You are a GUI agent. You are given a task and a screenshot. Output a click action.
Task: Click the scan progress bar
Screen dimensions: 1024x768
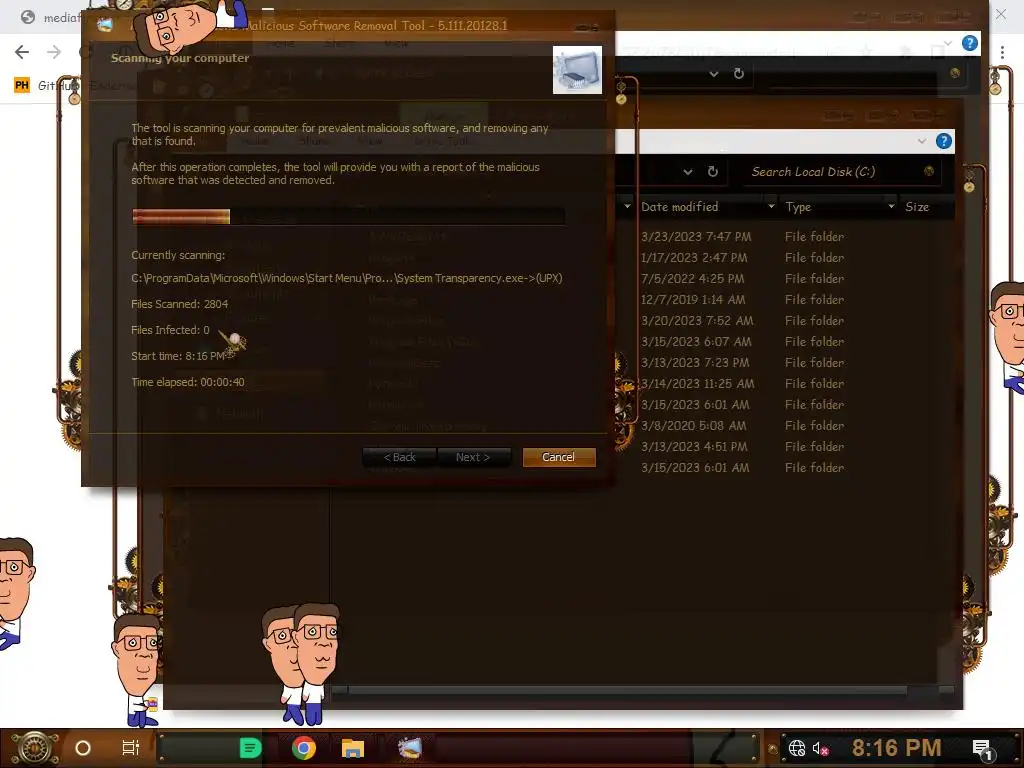[348, 216]
